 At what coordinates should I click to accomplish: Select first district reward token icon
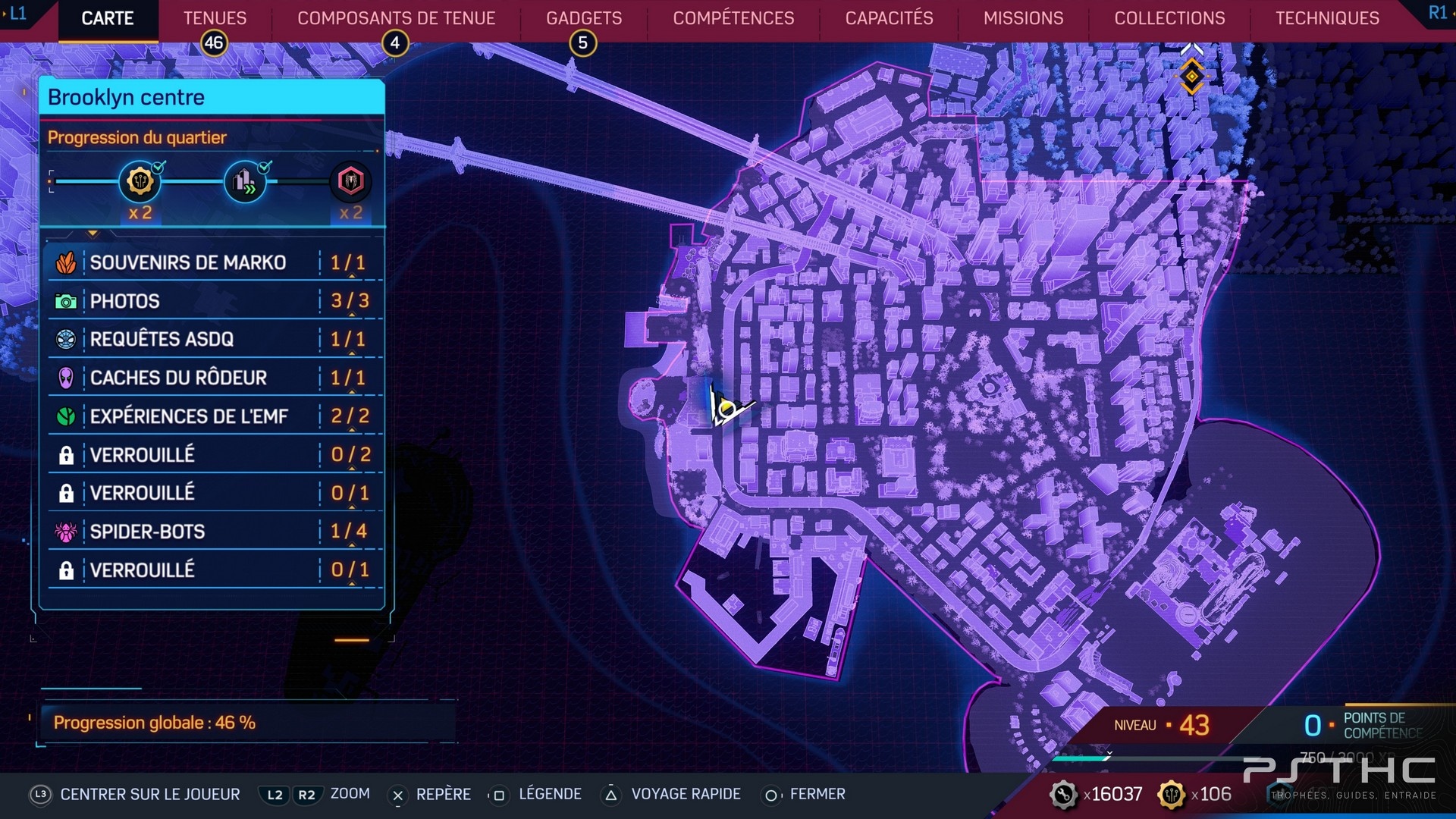[x=140, y=181]
